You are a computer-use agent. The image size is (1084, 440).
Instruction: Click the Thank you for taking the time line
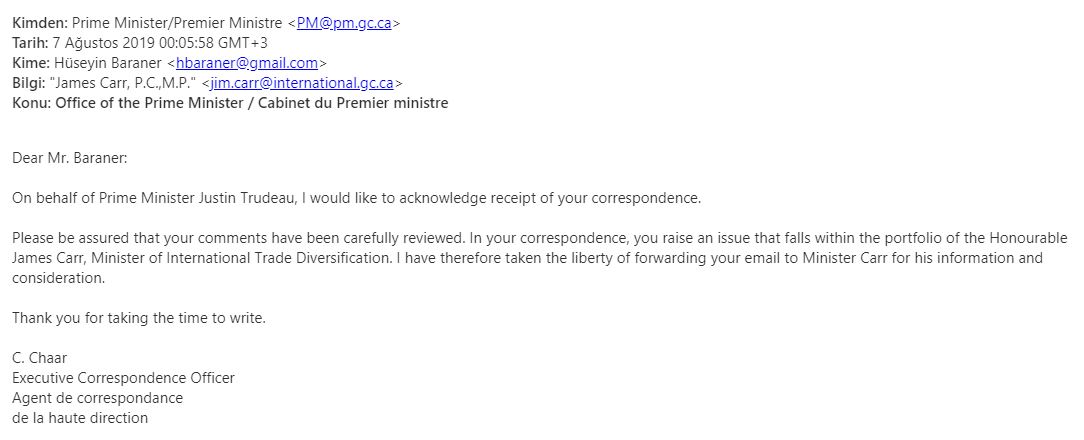[x=139, y=319]
